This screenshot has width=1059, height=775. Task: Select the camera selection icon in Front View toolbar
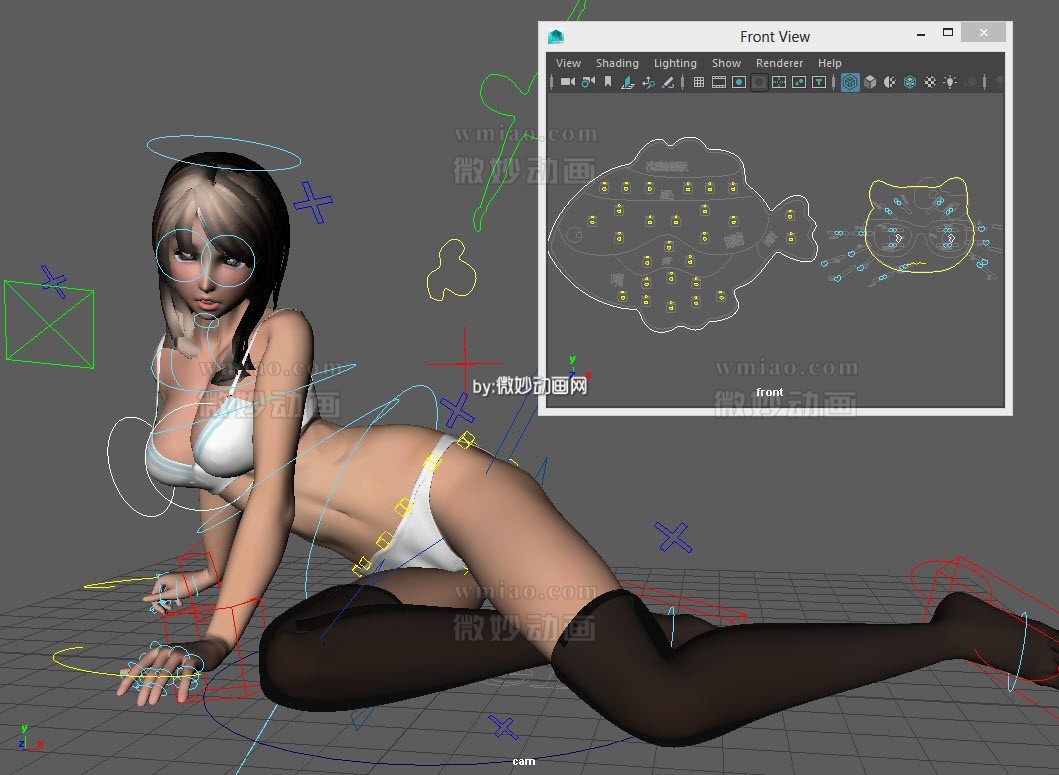tap(568, 82)
